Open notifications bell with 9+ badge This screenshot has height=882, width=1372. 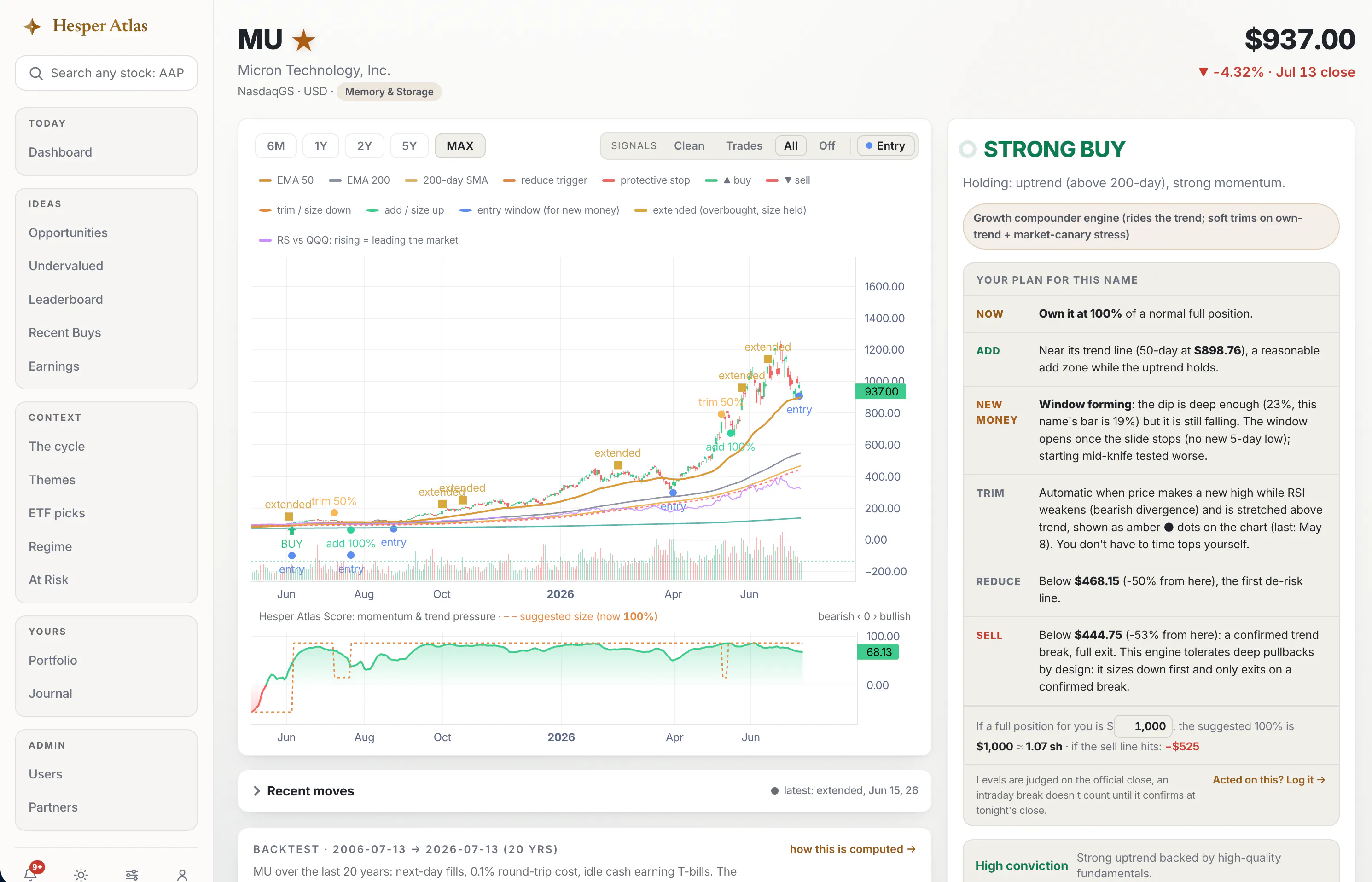click(31, 873)
